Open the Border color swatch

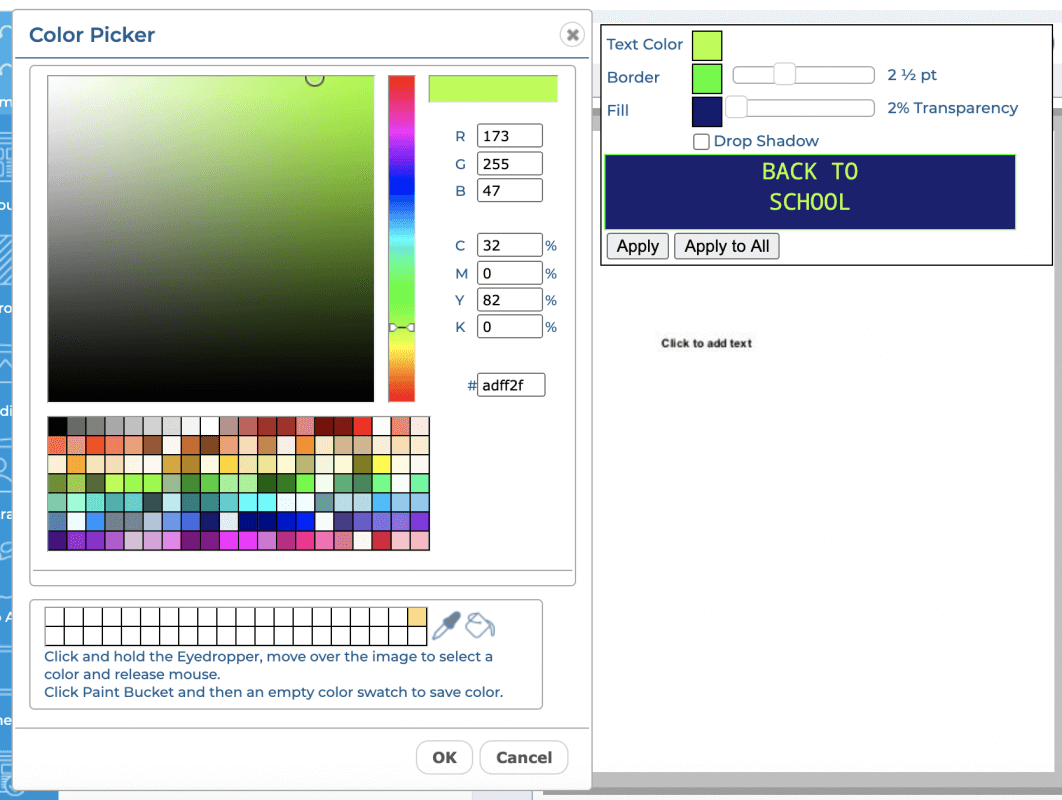point(707,78)
